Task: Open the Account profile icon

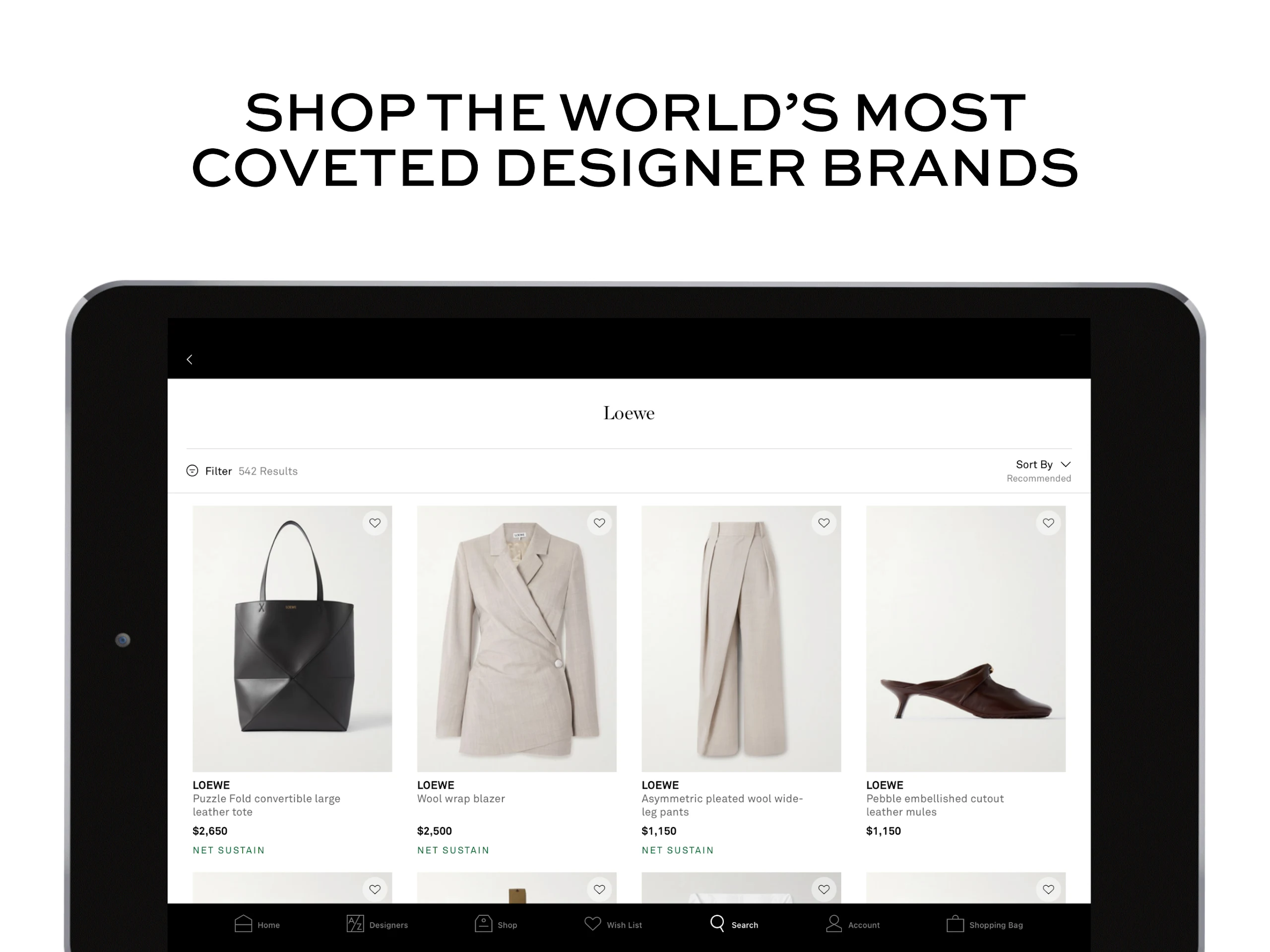Action: pyautogui.click(x=833, y=923)
